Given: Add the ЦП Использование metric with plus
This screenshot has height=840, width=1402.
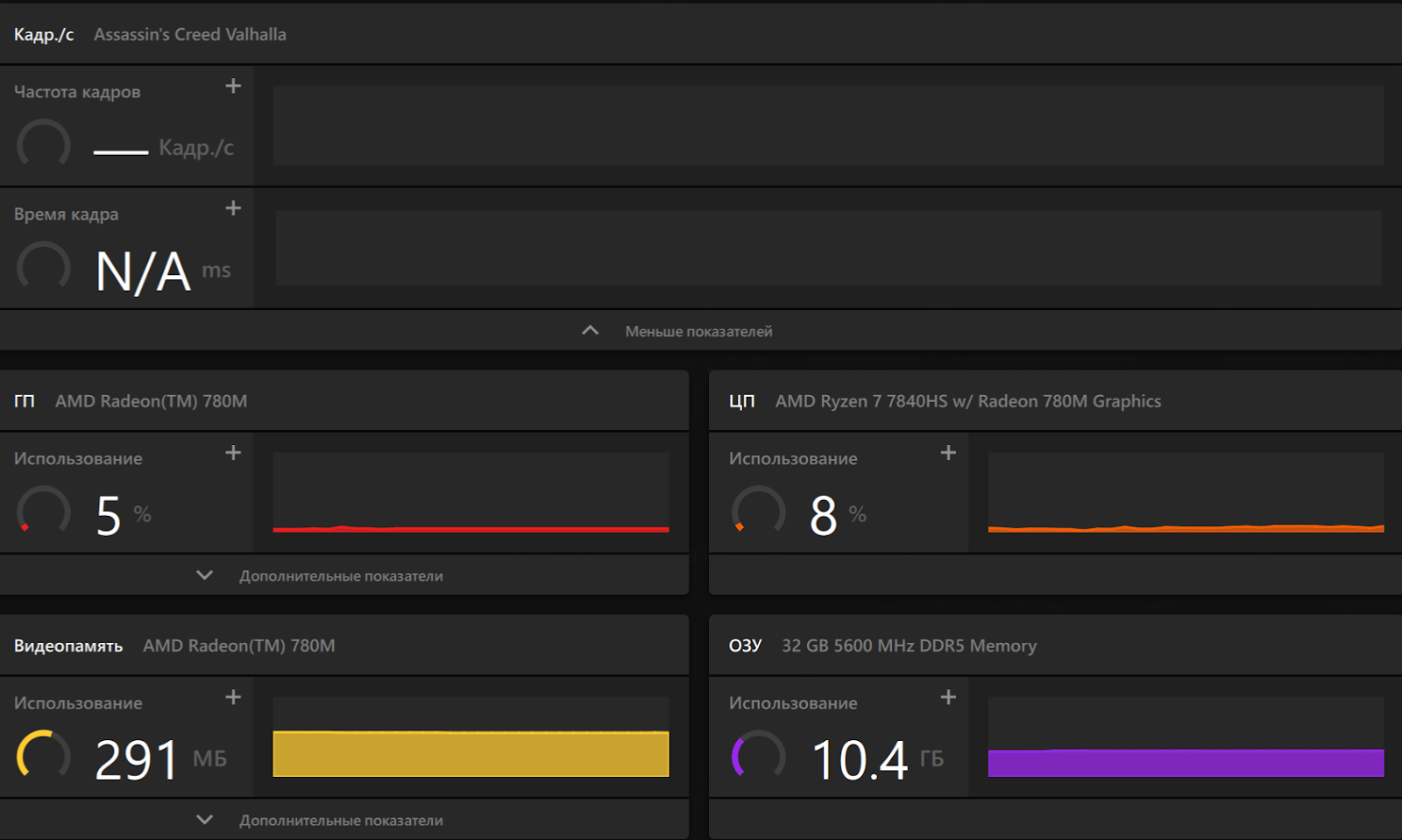Looking at the screenshot, I should pyautogui.click(x=948, y=453).
